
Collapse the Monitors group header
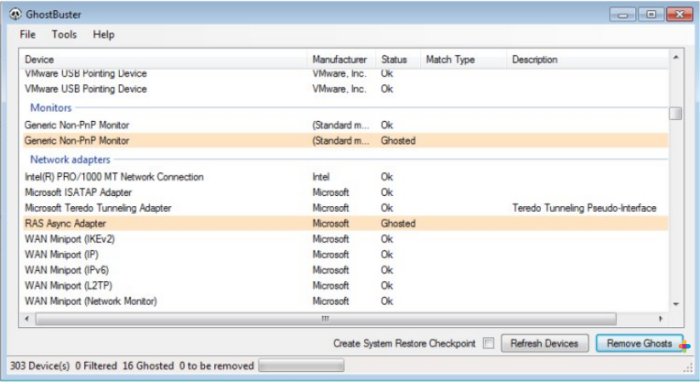coord(50,108)
